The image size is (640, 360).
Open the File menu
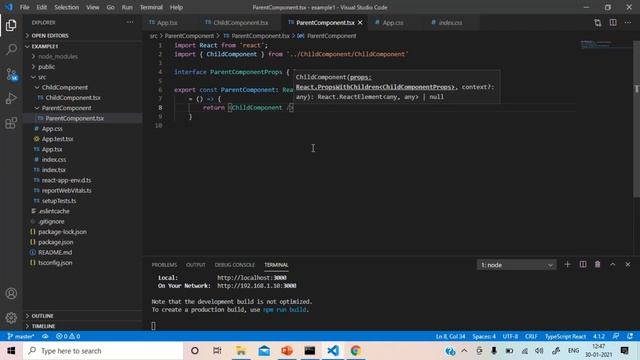click(x=24, y=7)
